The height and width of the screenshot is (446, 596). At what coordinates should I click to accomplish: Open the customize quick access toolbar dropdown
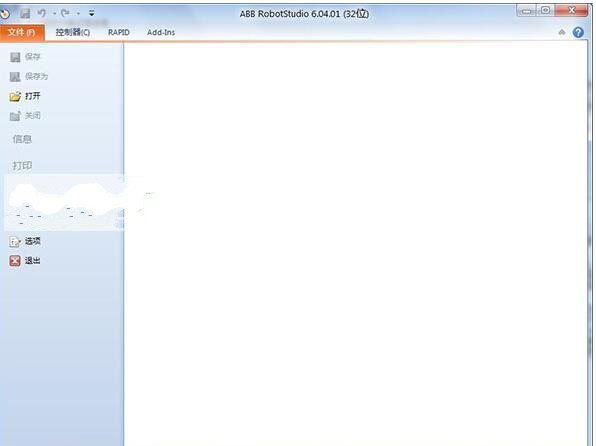tap(92, 13)
